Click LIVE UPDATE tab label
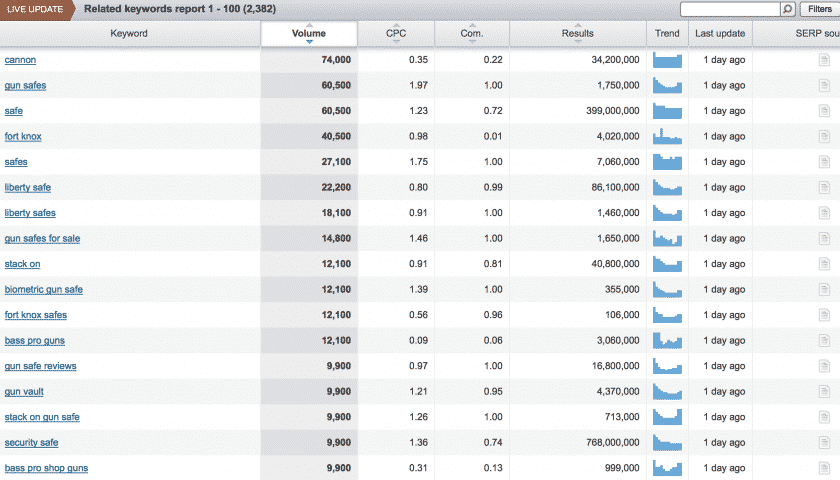The image size is (840, 480). (35, 10)
